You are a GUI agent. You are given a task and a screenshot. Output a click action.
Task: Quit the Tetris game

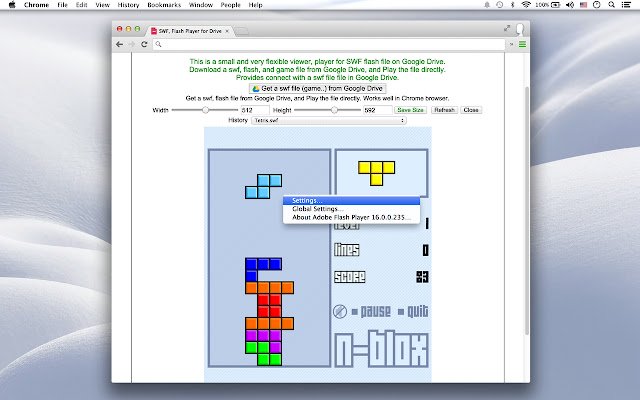click(413, 312)
